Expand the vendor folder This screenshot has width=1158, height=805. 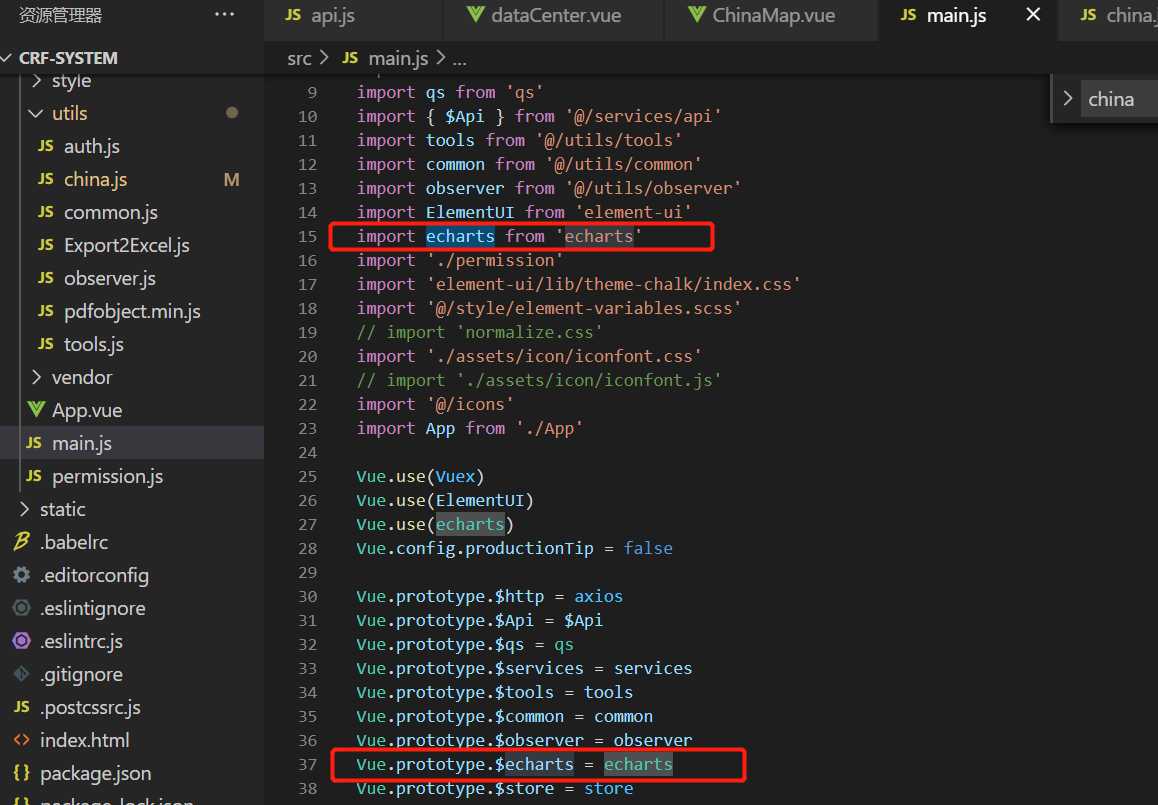click(x=81, y=377)
